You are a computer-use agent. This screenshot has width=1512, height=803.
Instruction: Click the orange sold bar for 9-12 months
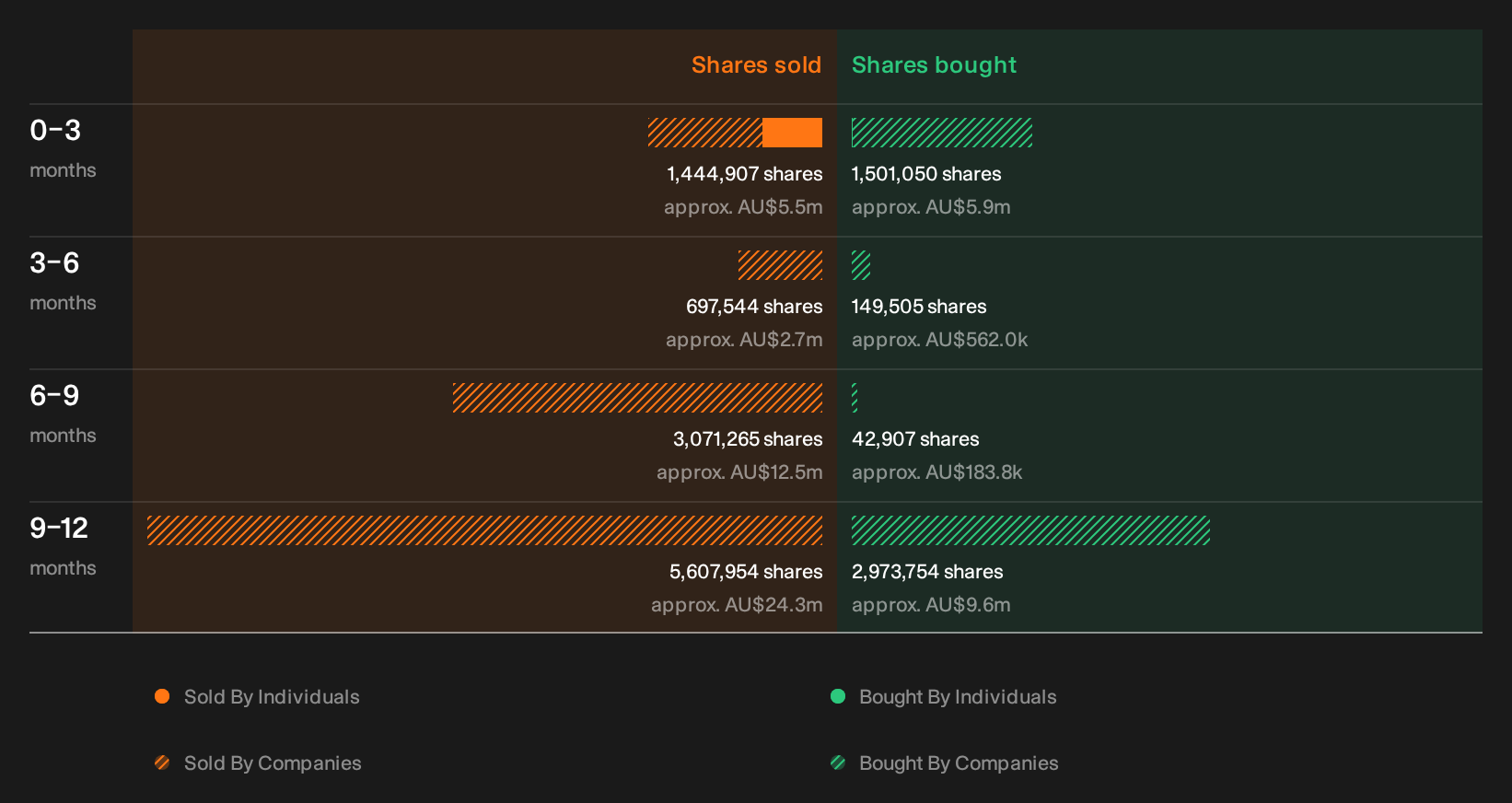[484, 530]
